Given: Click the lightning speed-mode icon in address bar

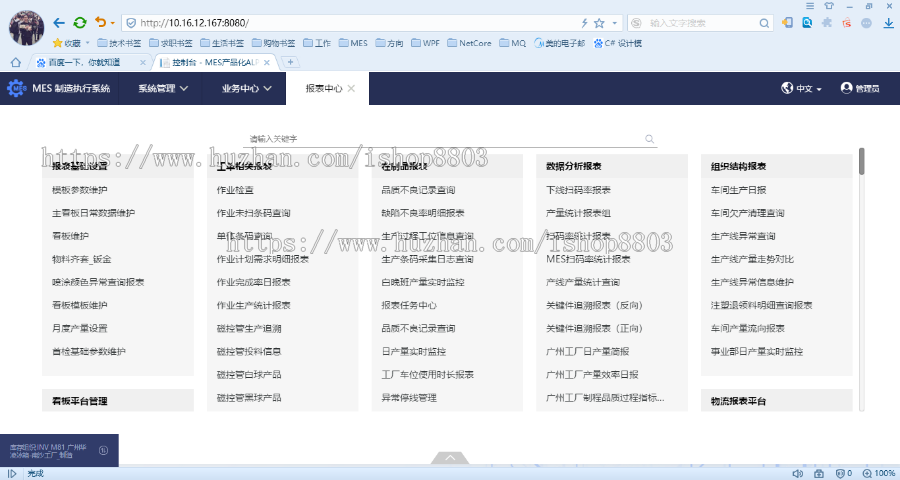Looking at the screenshot, I should pos(584,23).
